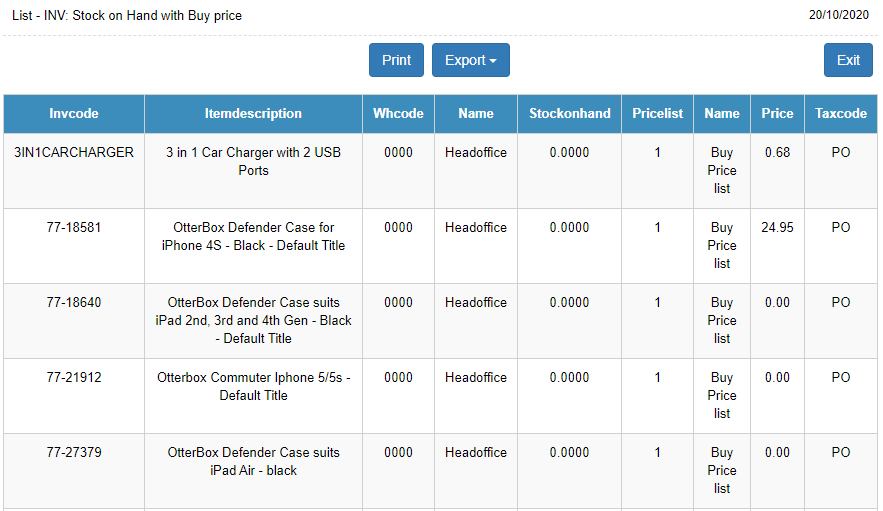Select the 77-18640 inventory code cell

(74, 303)
